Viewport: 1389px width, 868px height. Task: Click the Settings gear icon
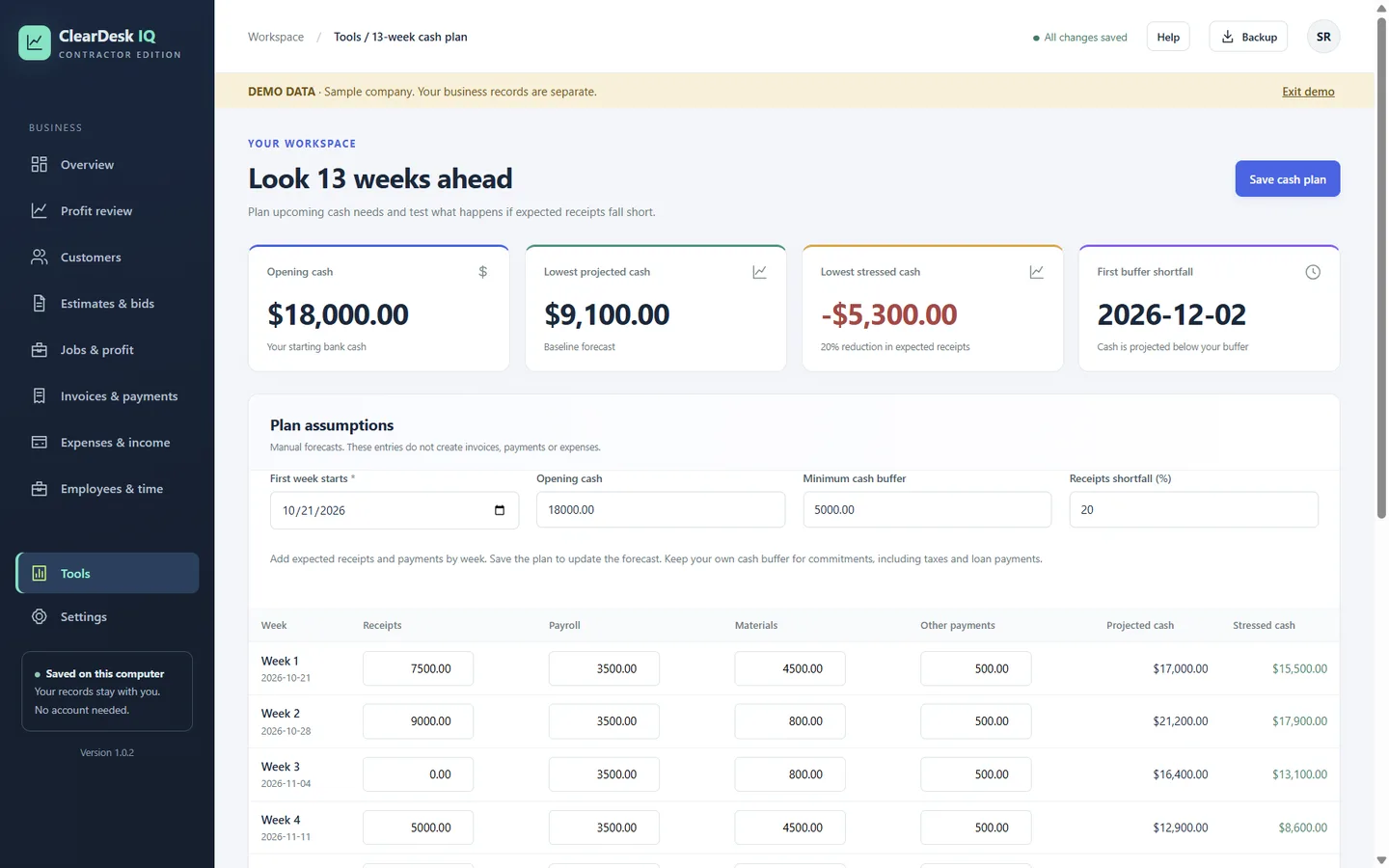[40, 617]
